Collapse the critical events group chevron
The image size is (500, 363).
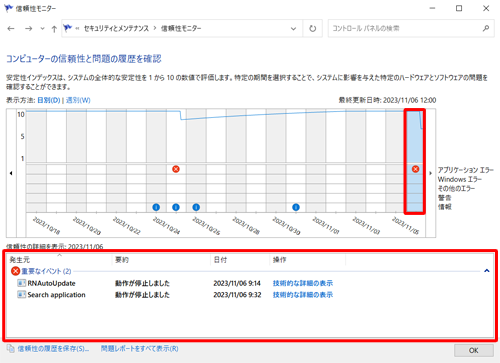[x=487, y=271]
